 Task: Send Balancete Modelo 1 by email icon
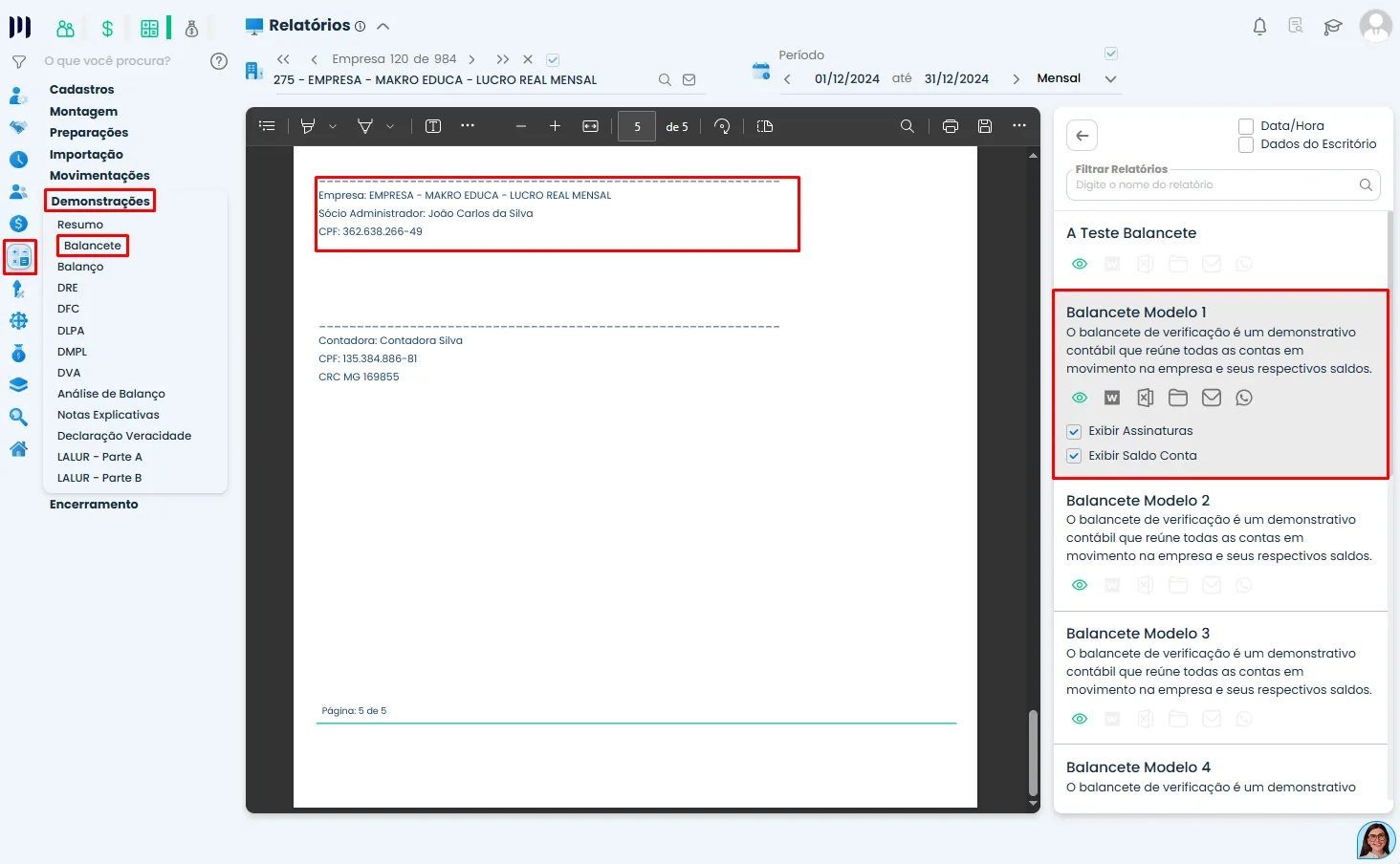(x=1212, y=398)
